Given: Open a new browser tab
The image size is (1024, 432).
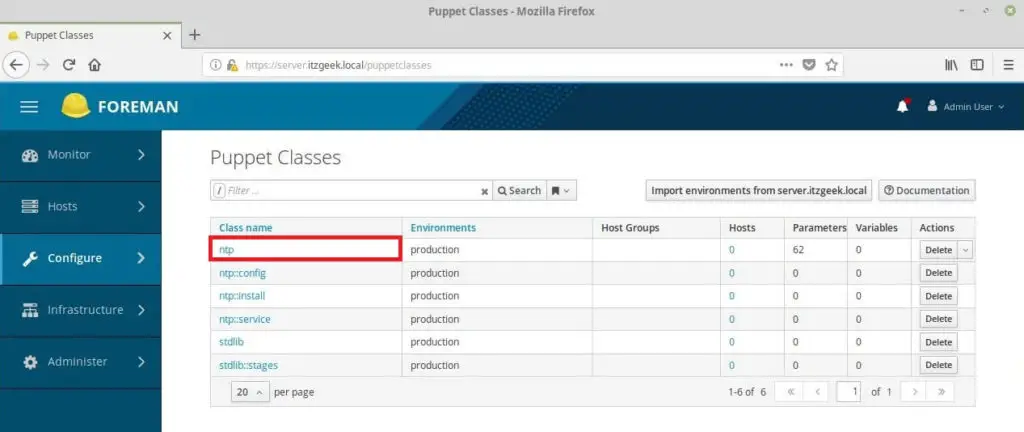Looking at the screenshot, I should 195,34.
